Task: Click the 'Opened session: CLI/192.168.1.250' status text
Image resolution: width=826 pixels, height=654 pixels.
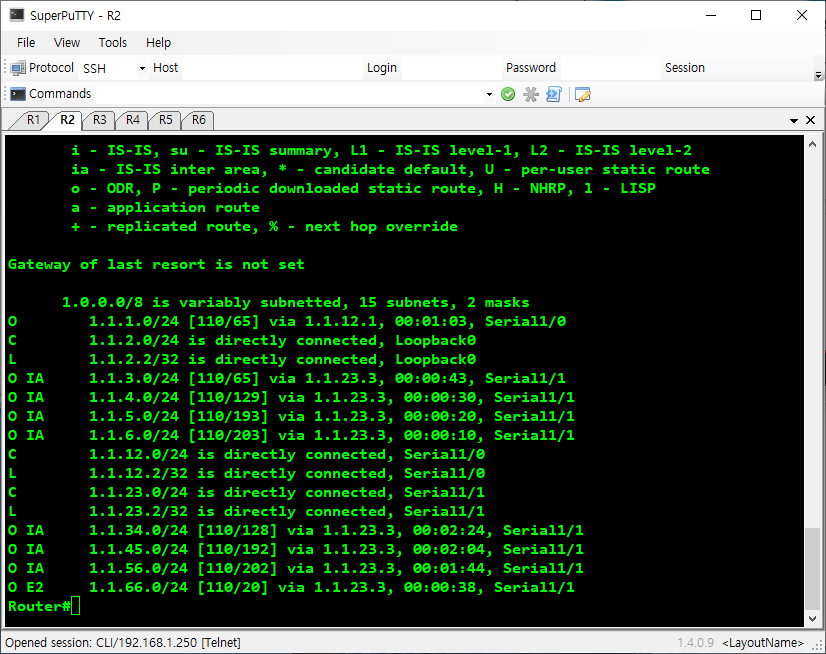Action: coord(123,642)
